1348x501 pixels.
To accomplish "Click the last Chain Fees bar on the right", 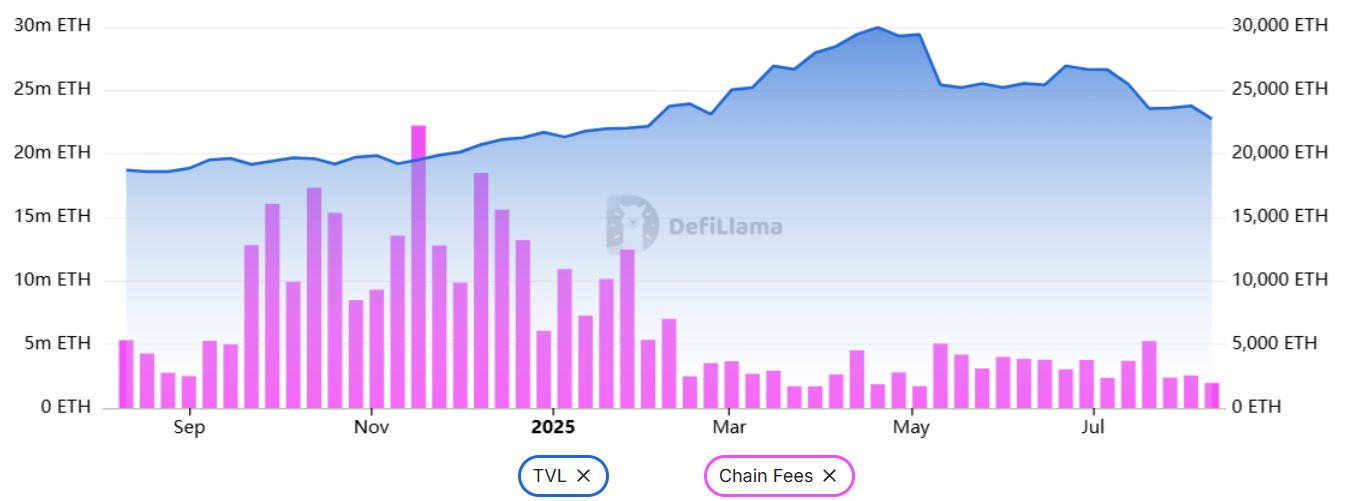I will pyautogui.click(x=1212, y=395).
